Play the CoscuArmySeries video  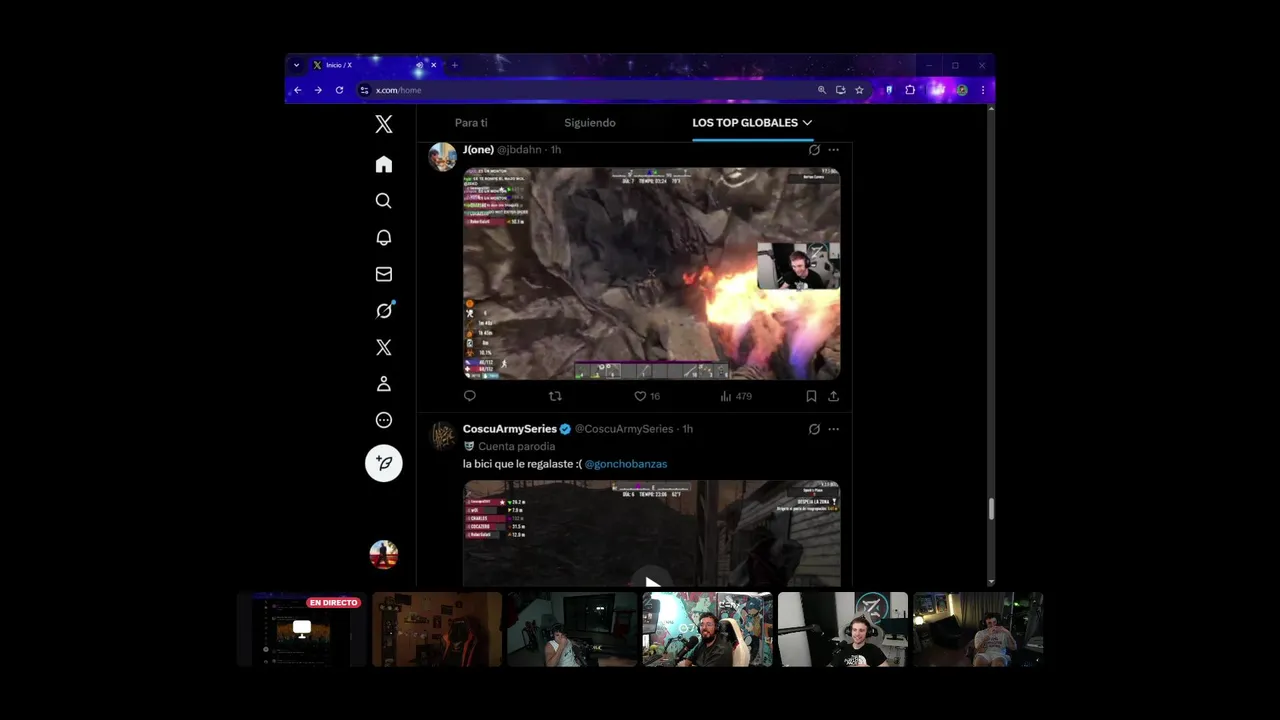pyautogui.click(x=651, y=583)
